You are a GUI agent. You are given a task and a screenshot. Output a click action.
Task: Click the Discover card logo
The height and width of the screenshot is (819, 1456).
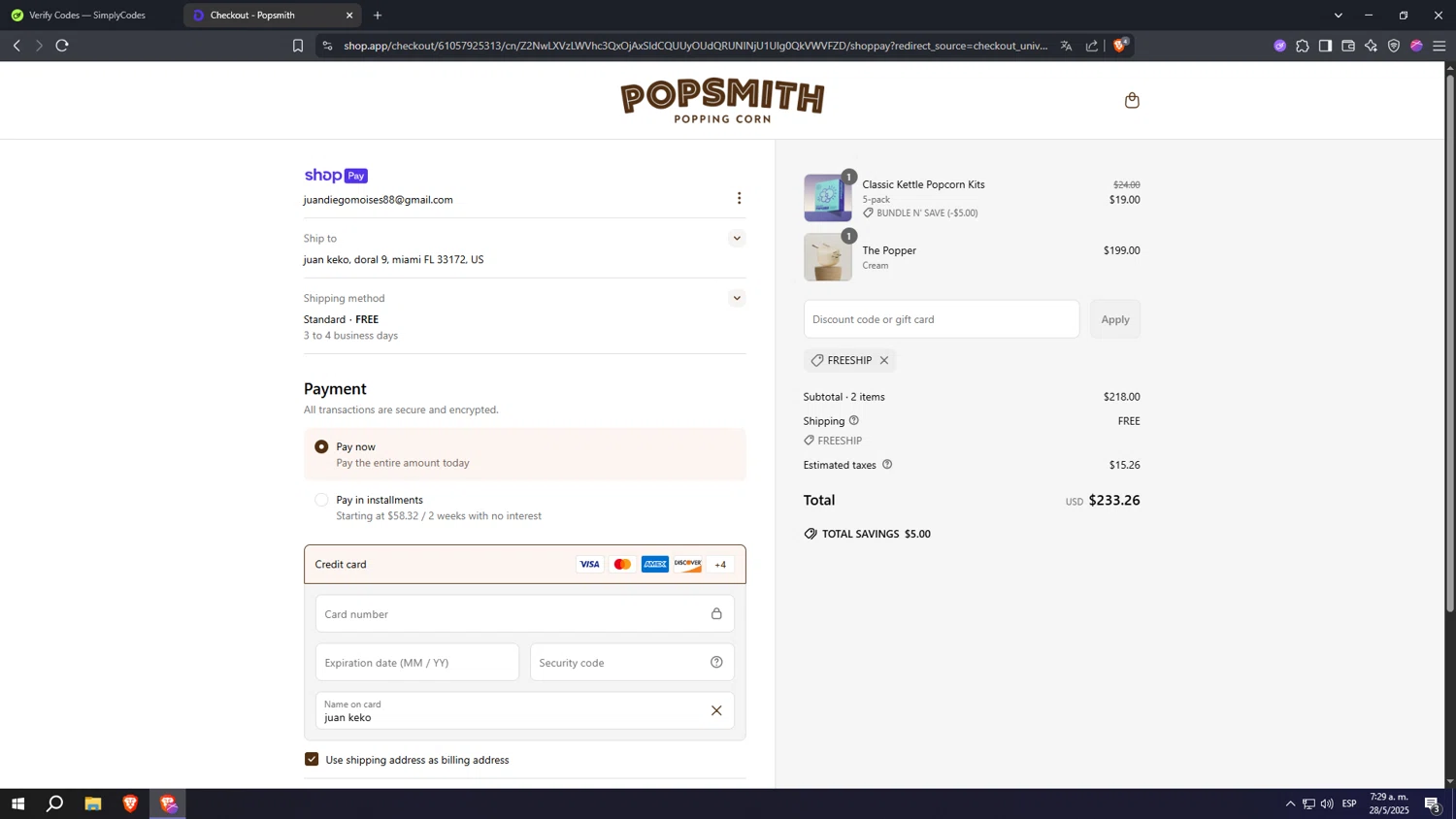tap(687, 564)
